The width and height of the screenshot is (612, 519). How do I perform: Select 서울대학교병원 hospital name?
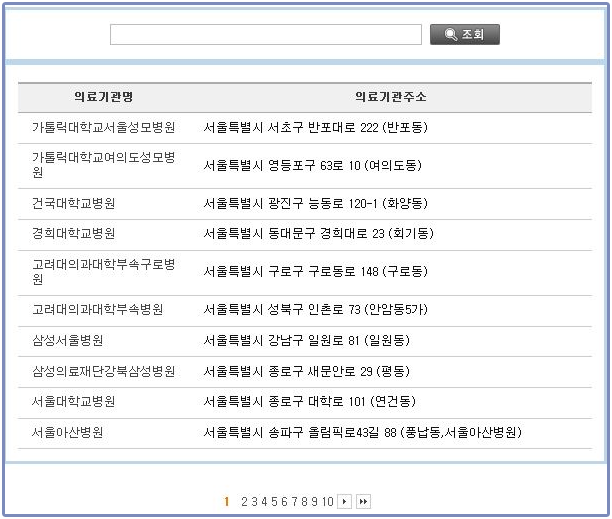click(x=73, y=401)
